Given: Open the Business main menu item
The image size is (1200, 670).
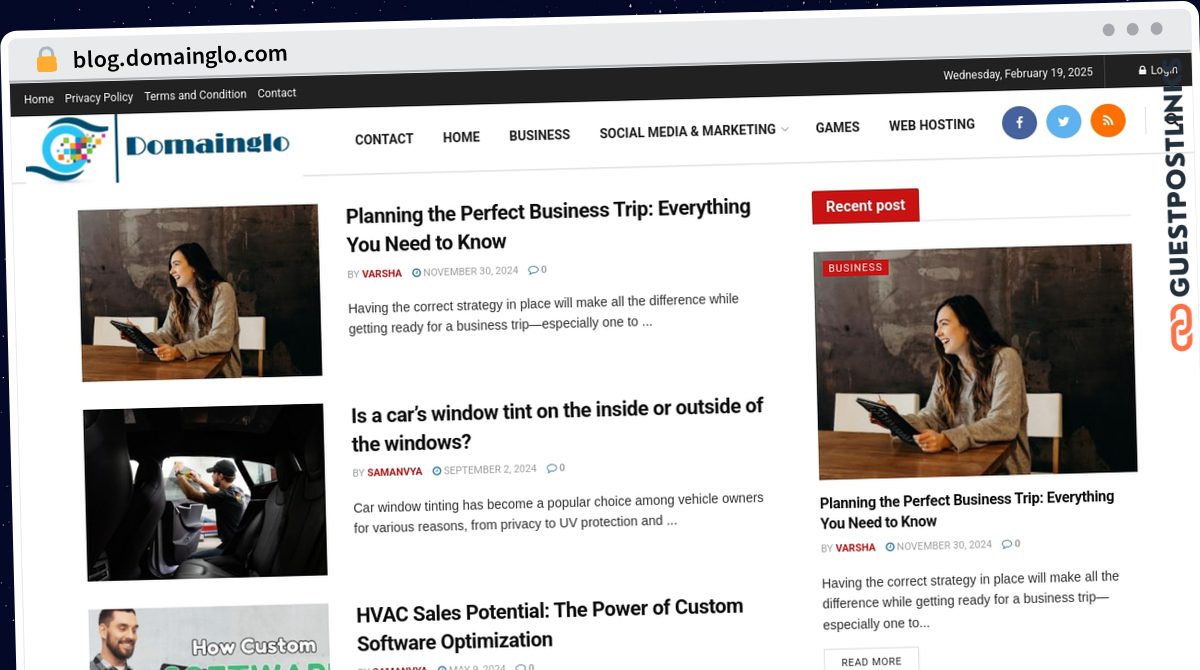Looking at the screenshot, I should tap(539, 135).
